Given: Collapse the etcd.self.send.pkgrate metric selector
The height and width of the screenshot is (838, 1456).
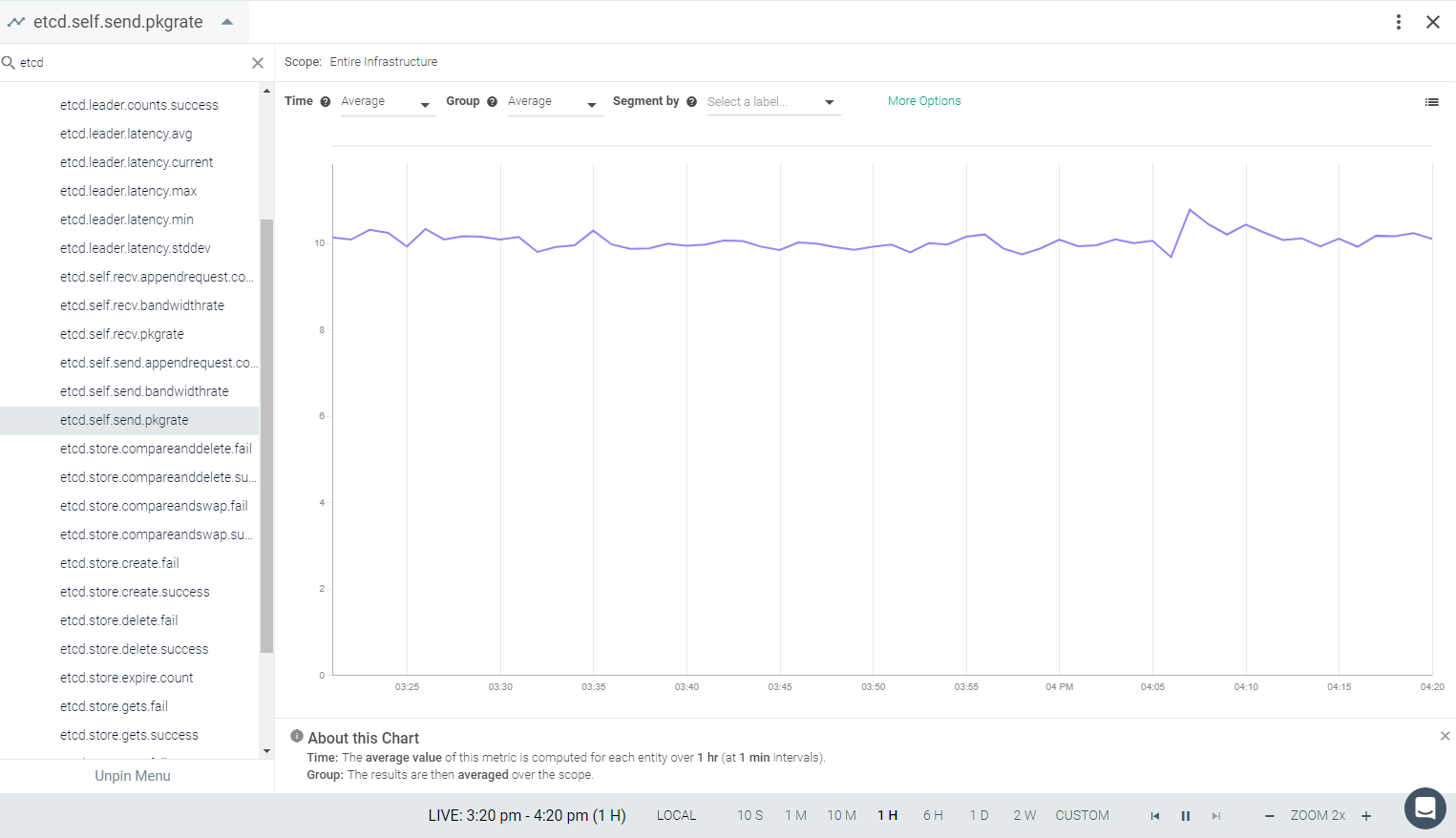Looking at the screenshot, I should point(227,22).
